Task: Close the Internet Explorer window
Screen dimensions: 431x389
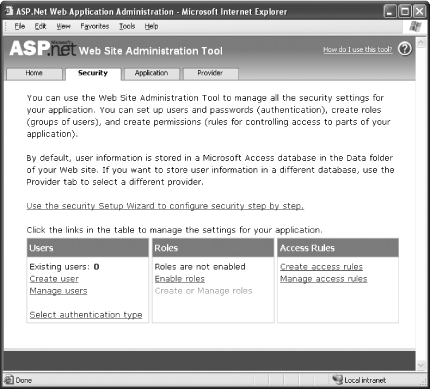Action: tap(420, 12)
